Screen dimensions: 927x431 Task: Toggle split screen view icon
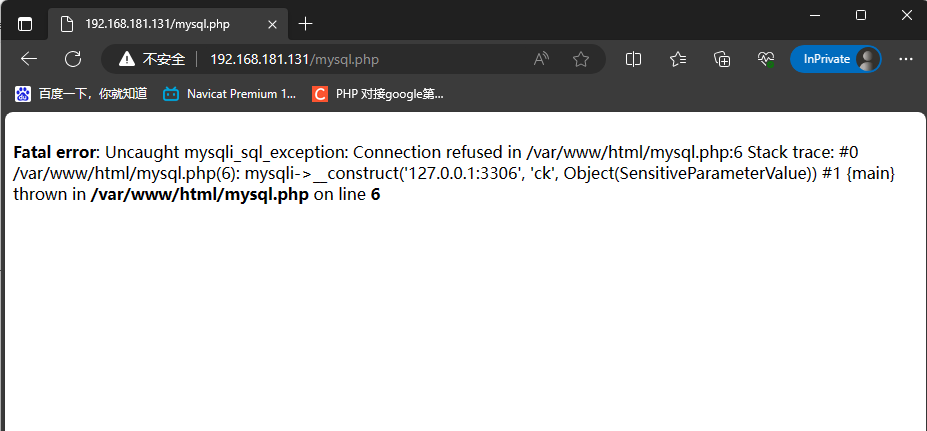[x=633, y=59]
